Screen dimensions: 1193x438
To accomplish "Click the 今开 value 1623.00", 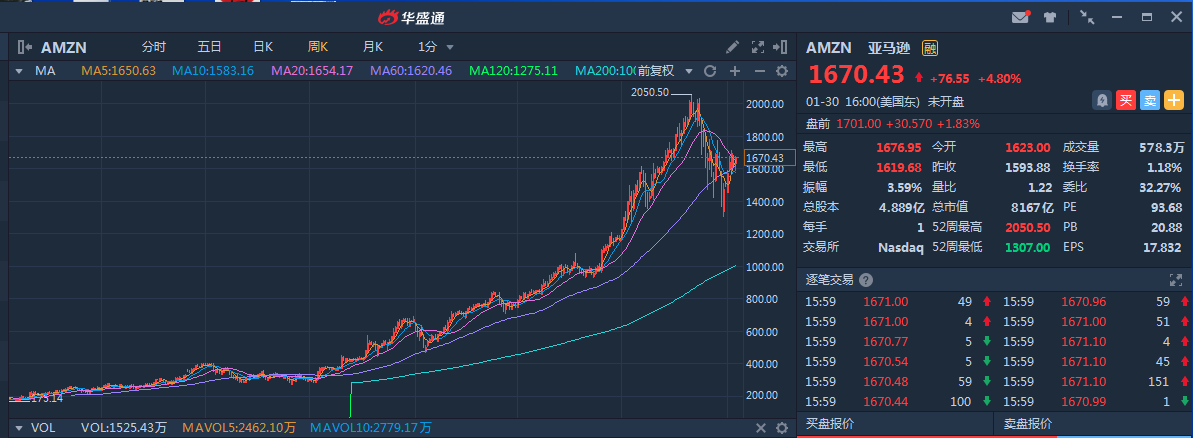I will [1027, 148].
